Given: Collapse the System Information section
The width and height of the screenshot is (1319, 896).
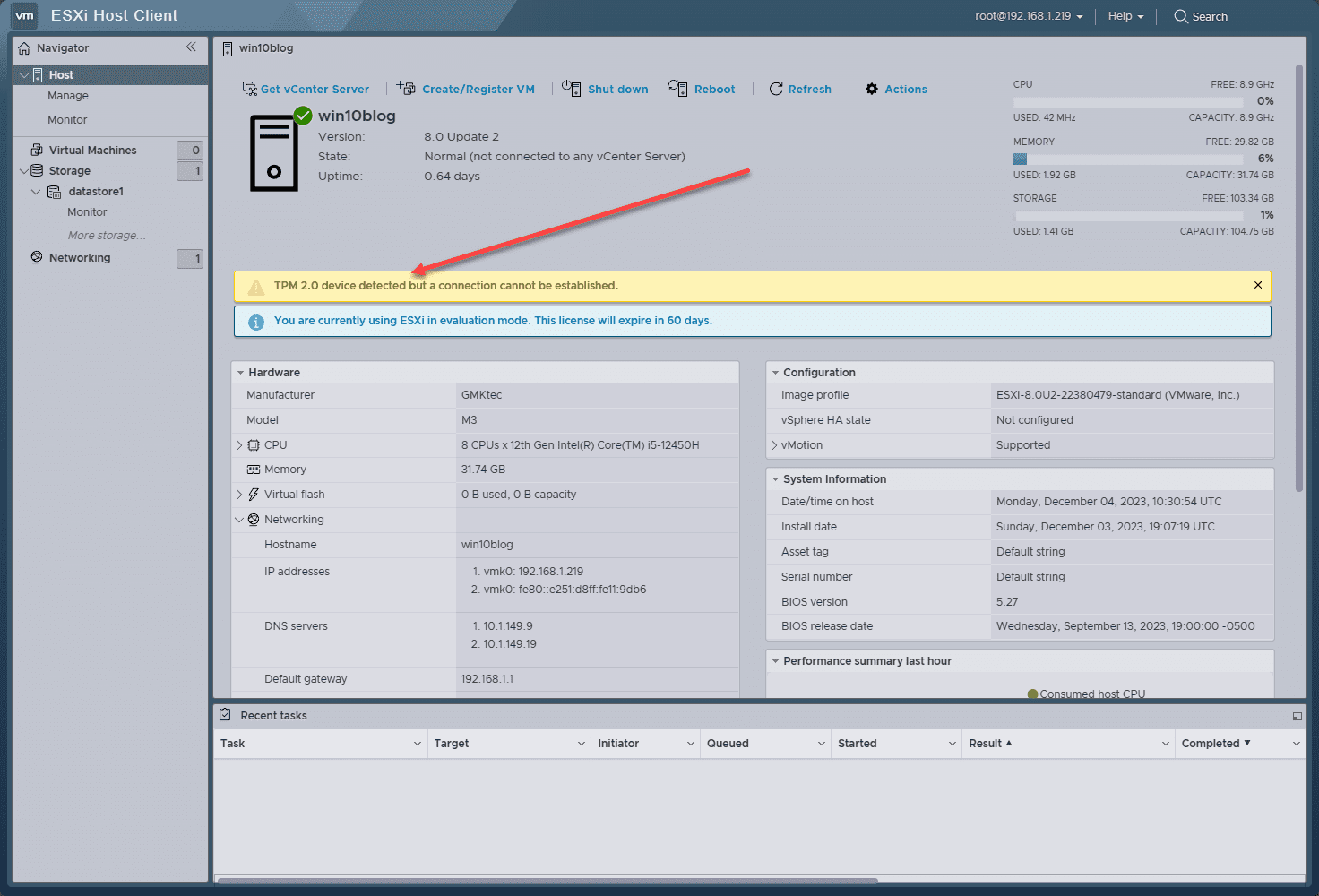Looking at the screenshot, I should point(775,479).
